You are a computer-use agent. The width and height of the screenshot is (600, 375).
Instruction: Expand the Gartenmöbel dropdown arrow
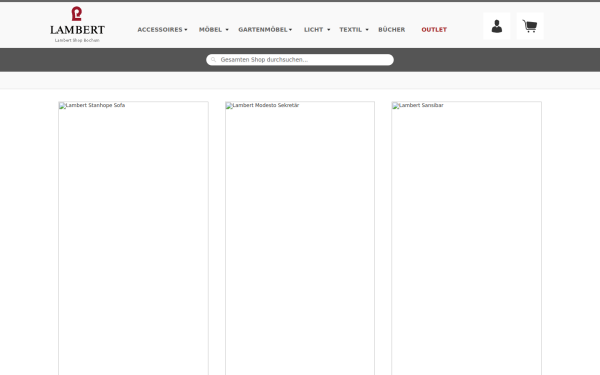(x=290, y=30)
